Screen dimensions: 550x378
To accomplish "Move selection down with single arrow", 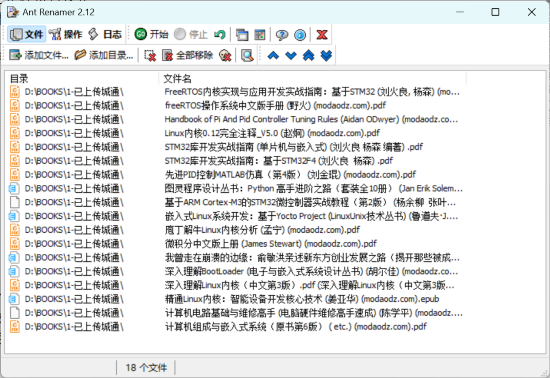I will coord(291,55).
